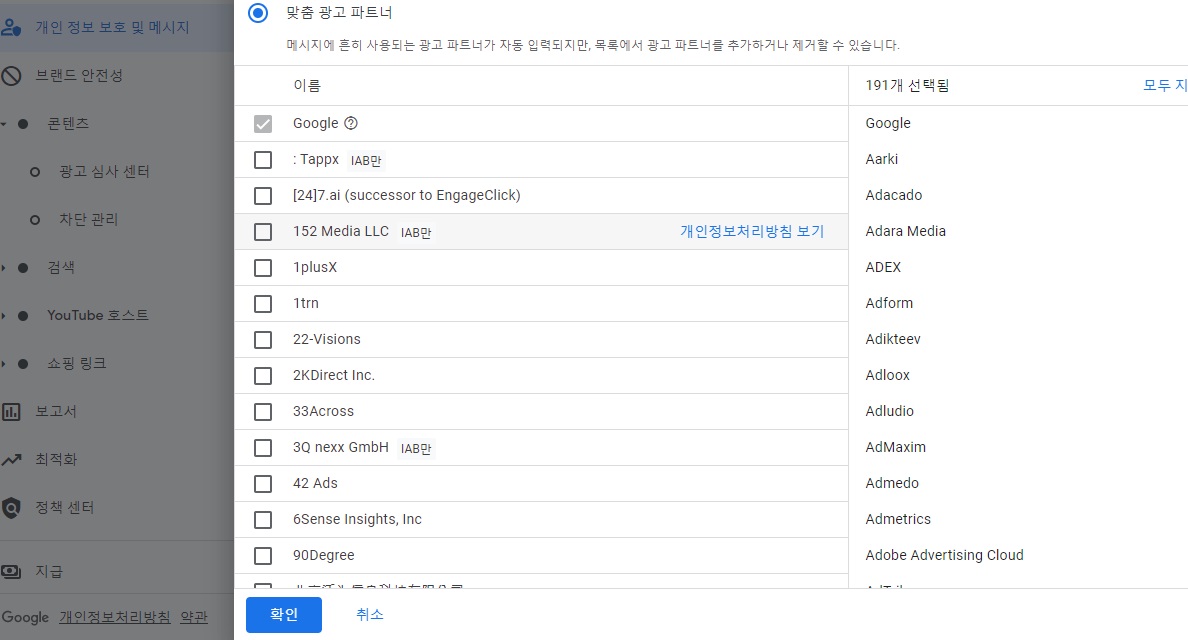Check the 1trn checkbox
Screen dimensions: 1188x640
tap(263, 304)
